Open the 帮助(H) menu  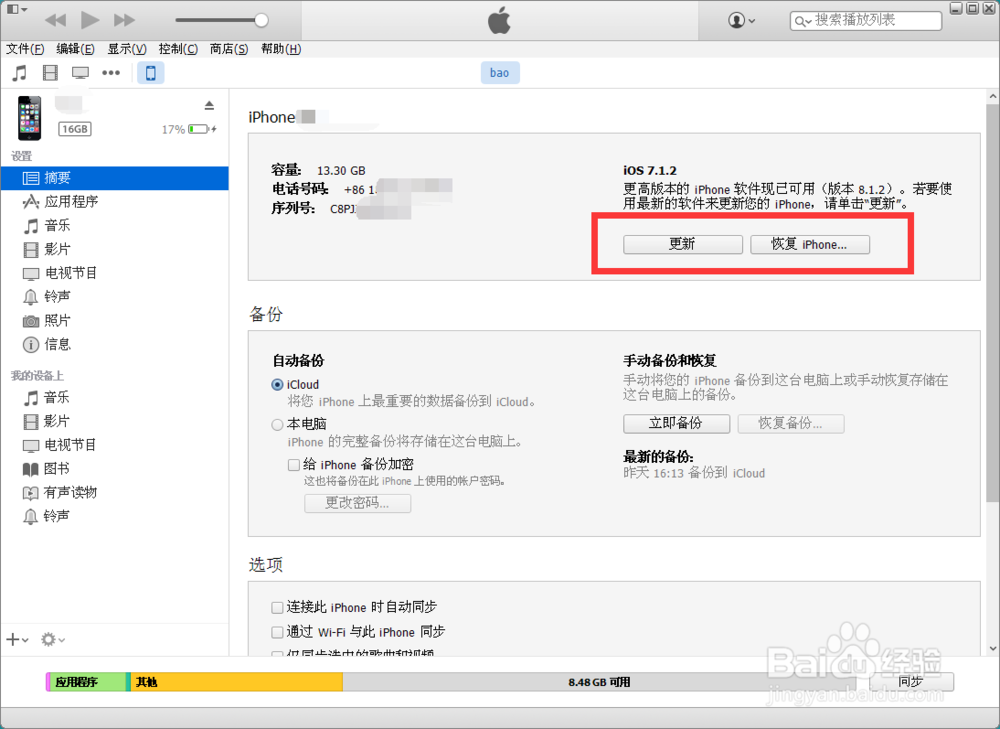281,49
